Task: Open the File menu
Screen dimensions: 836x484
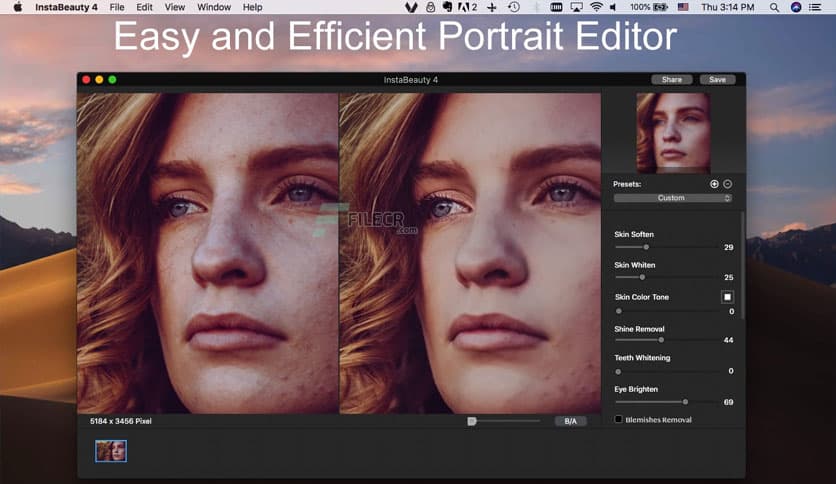Action: click(x=117, y=7)
